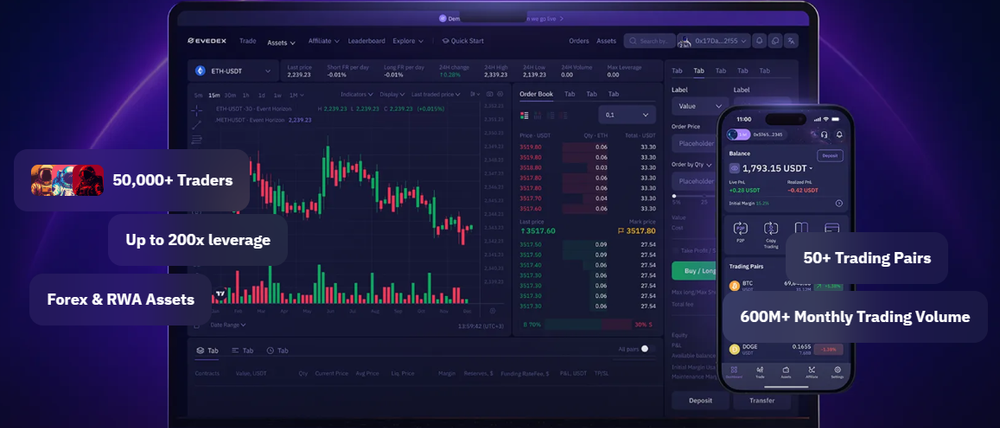Screen dimensions: 1000x428
Task: Switch to the Order Book tab
Action: click(x=536, y=94)
